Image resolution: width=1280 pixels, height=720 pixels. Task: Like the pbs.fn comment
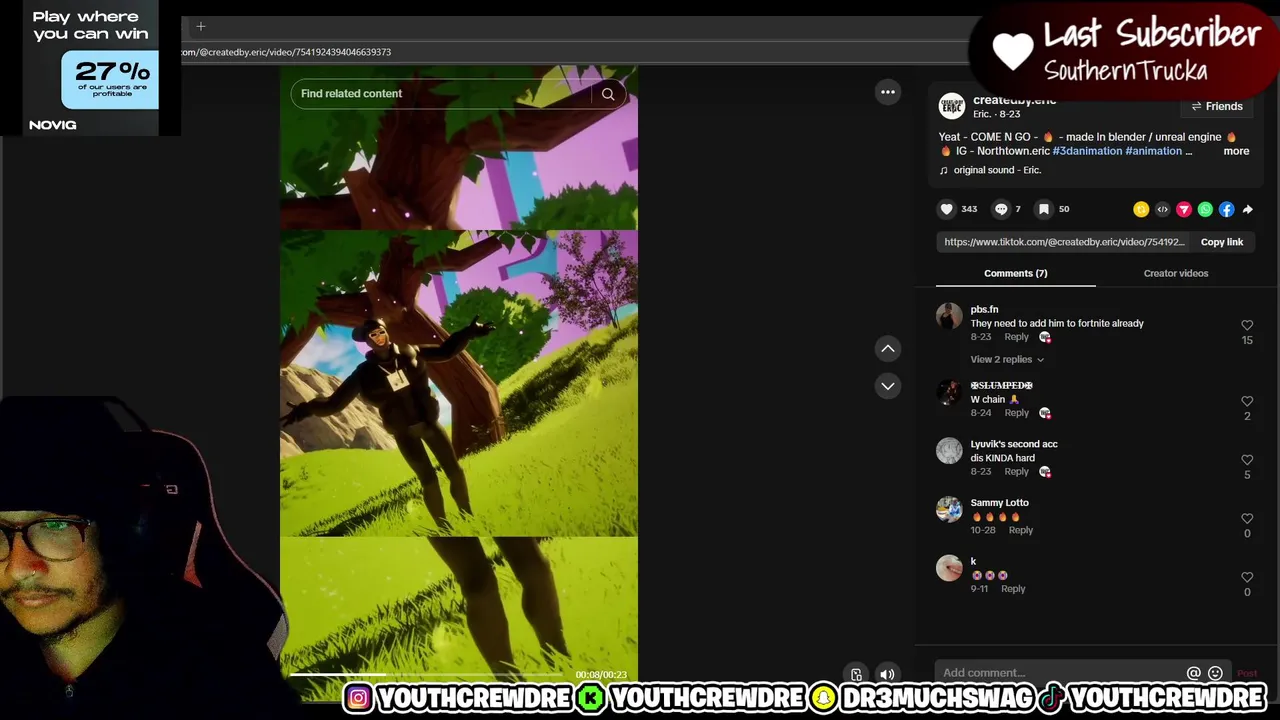pos(1247,325)
